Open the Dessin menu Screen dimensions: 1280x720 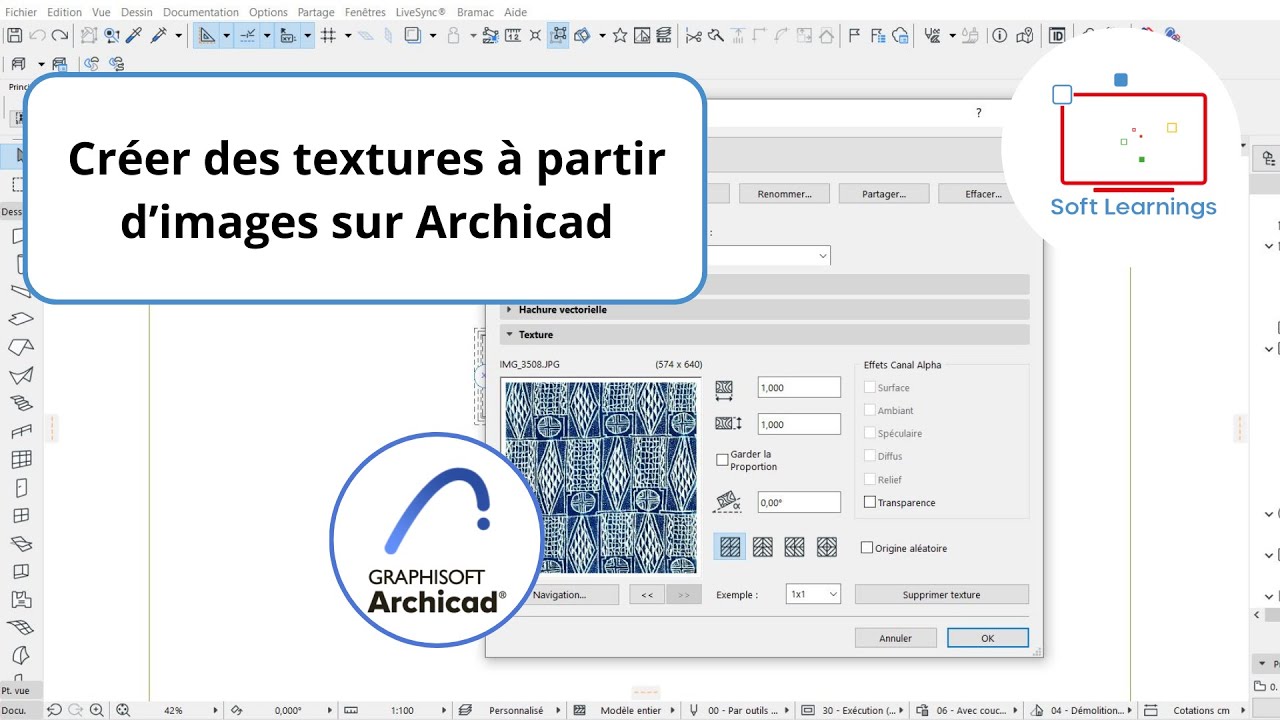137,12
